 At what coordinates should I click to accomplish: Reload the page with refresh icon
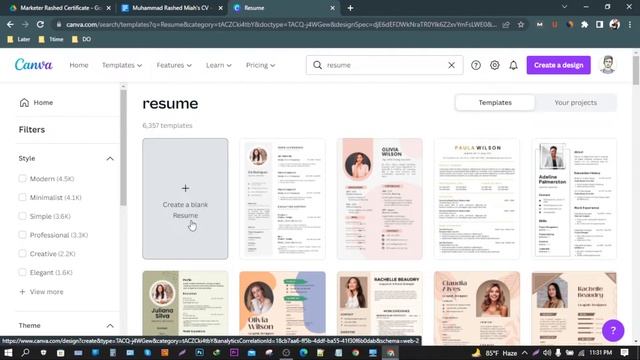tap(40, 24)
